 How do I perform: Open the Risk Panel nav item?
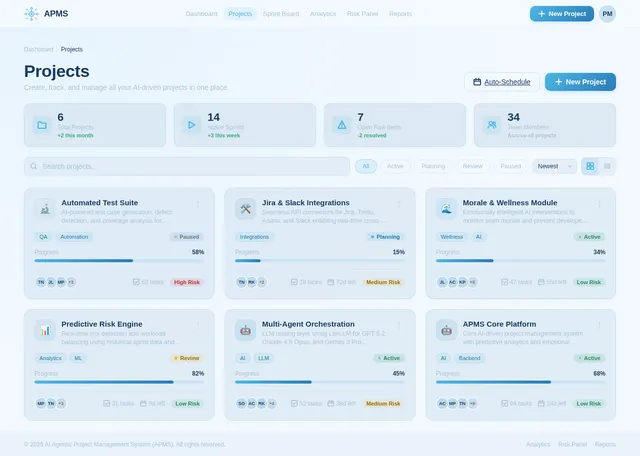pos(362,14)
